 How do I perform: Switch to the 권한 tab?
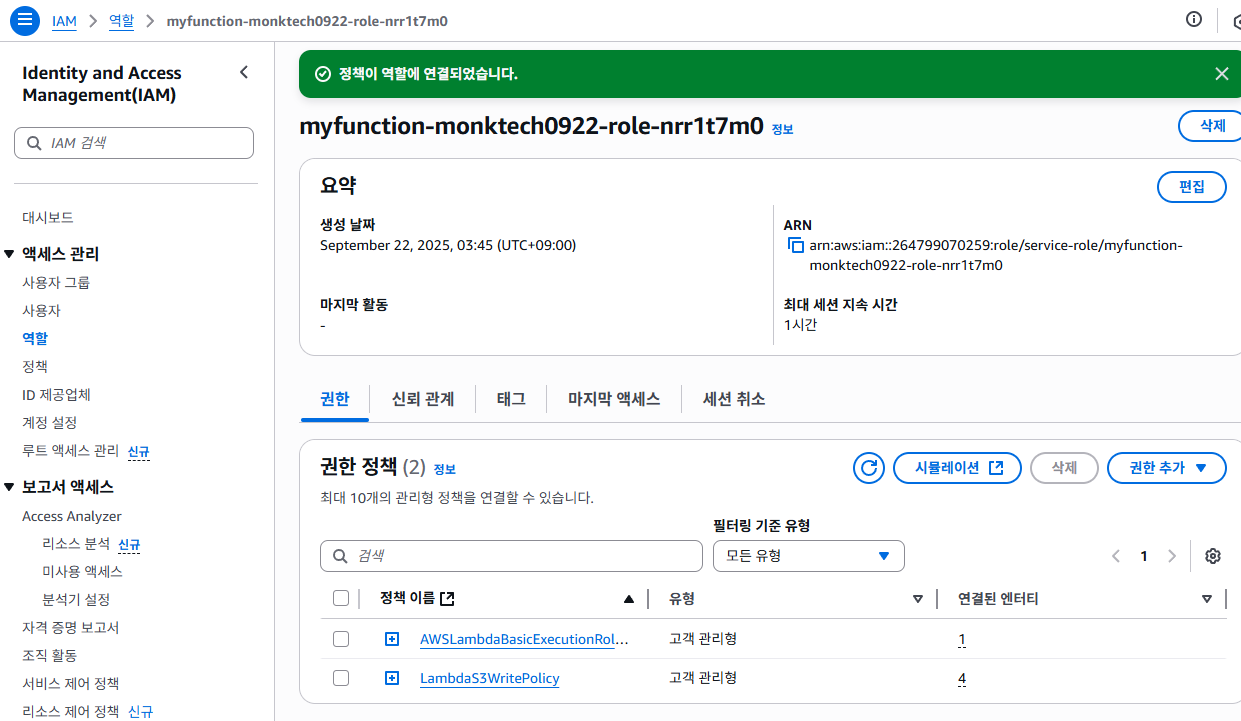click(x=334, y=399)
